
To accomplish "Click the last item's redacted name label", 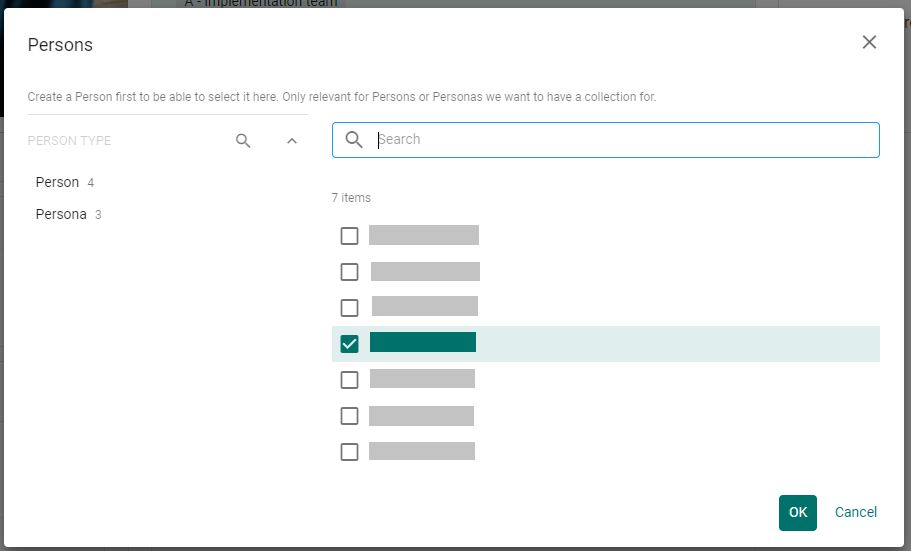I will coord(422,451).
